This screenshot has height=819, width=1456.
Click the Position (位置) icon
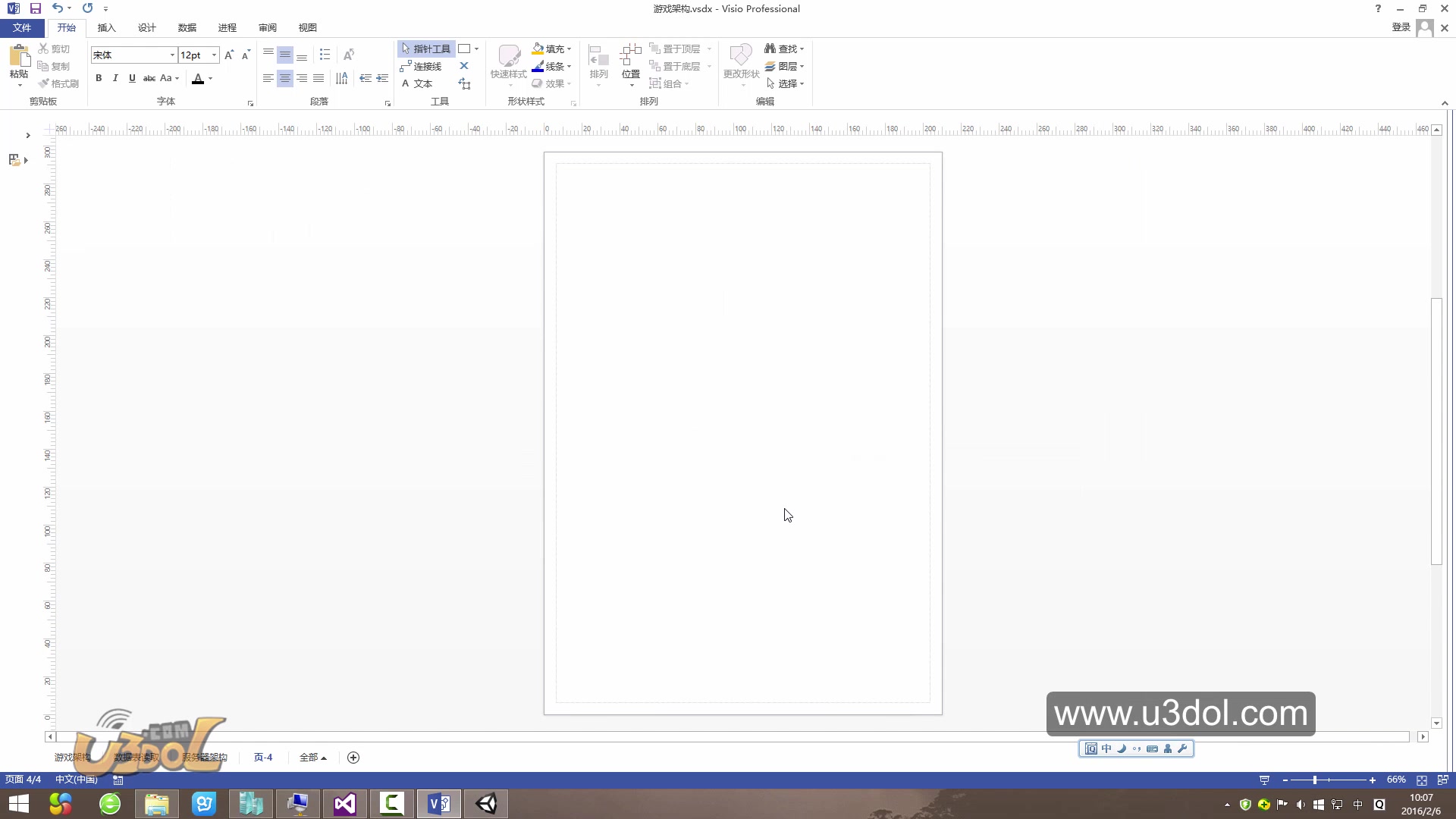[x=630, y=58]
